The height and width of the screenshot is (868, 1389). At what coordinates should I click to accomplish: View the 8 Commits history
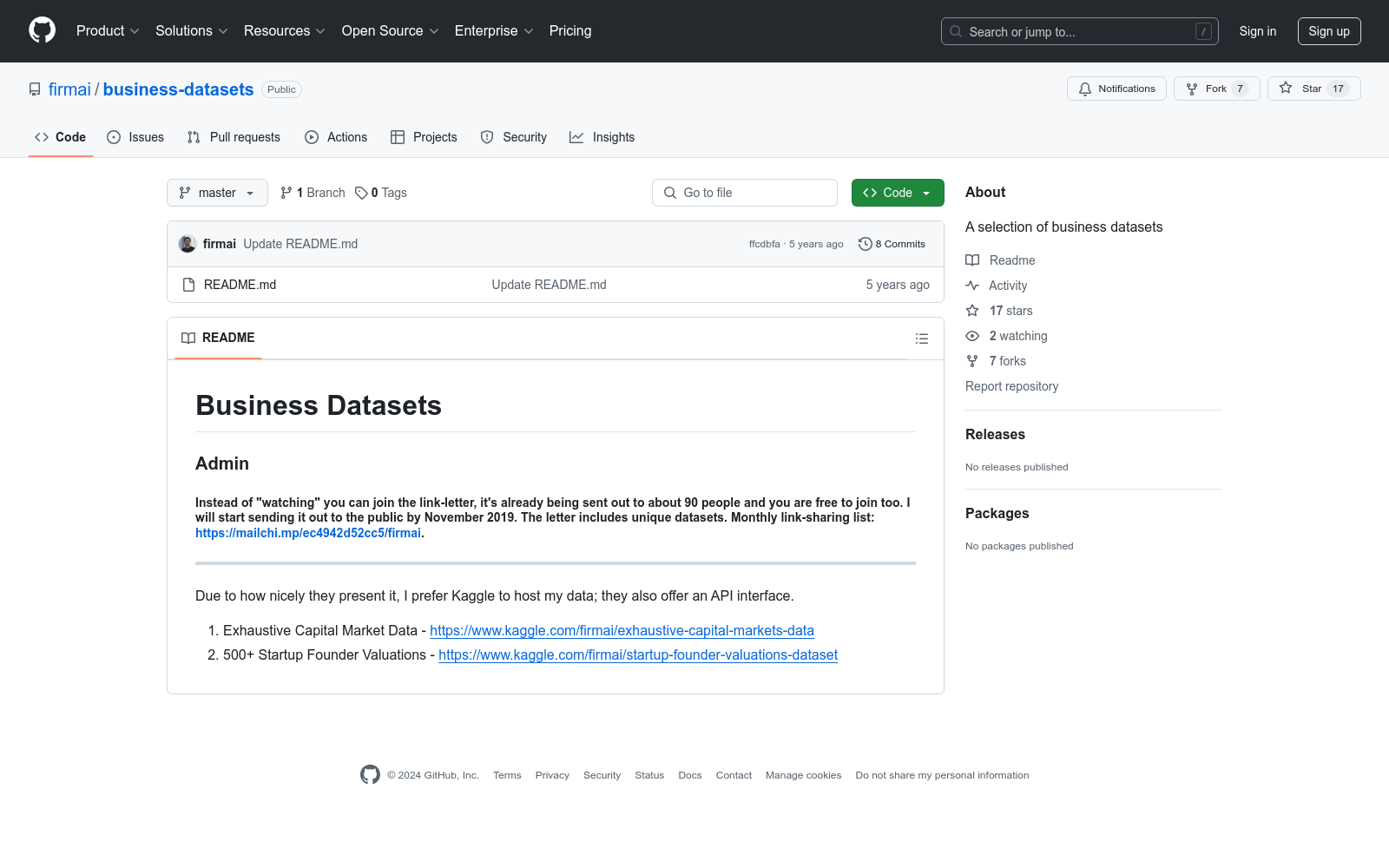pos(892,244)
